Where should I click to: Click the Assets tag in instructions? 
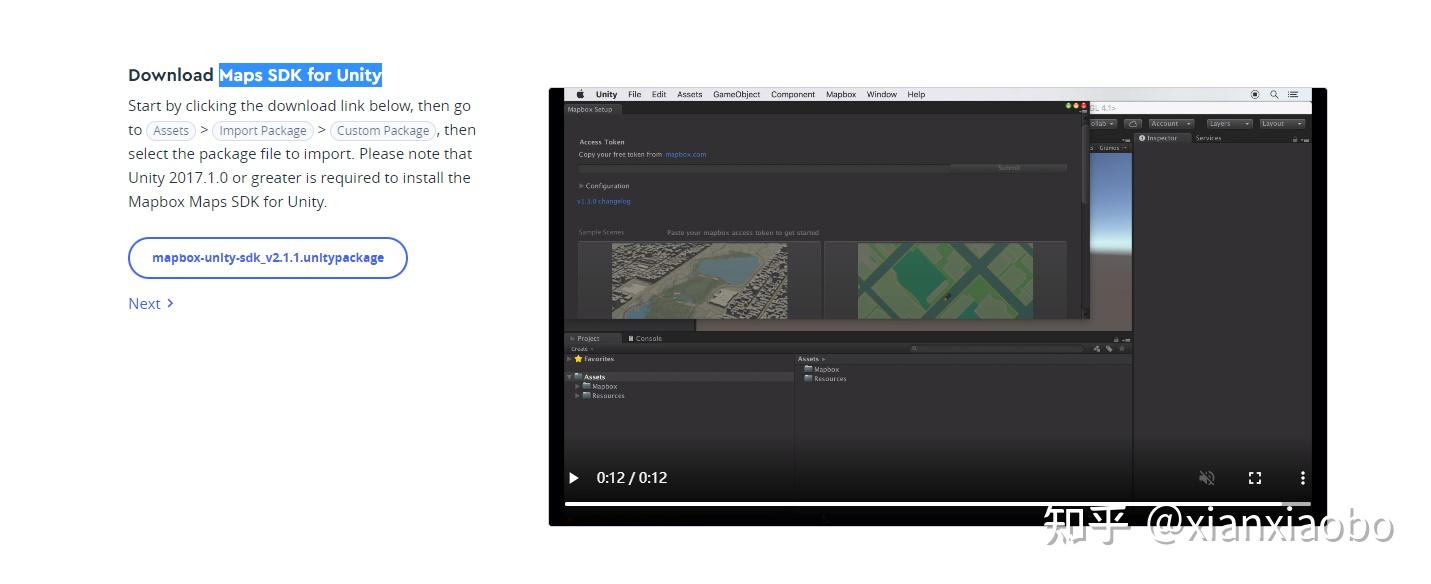[171, 131]
